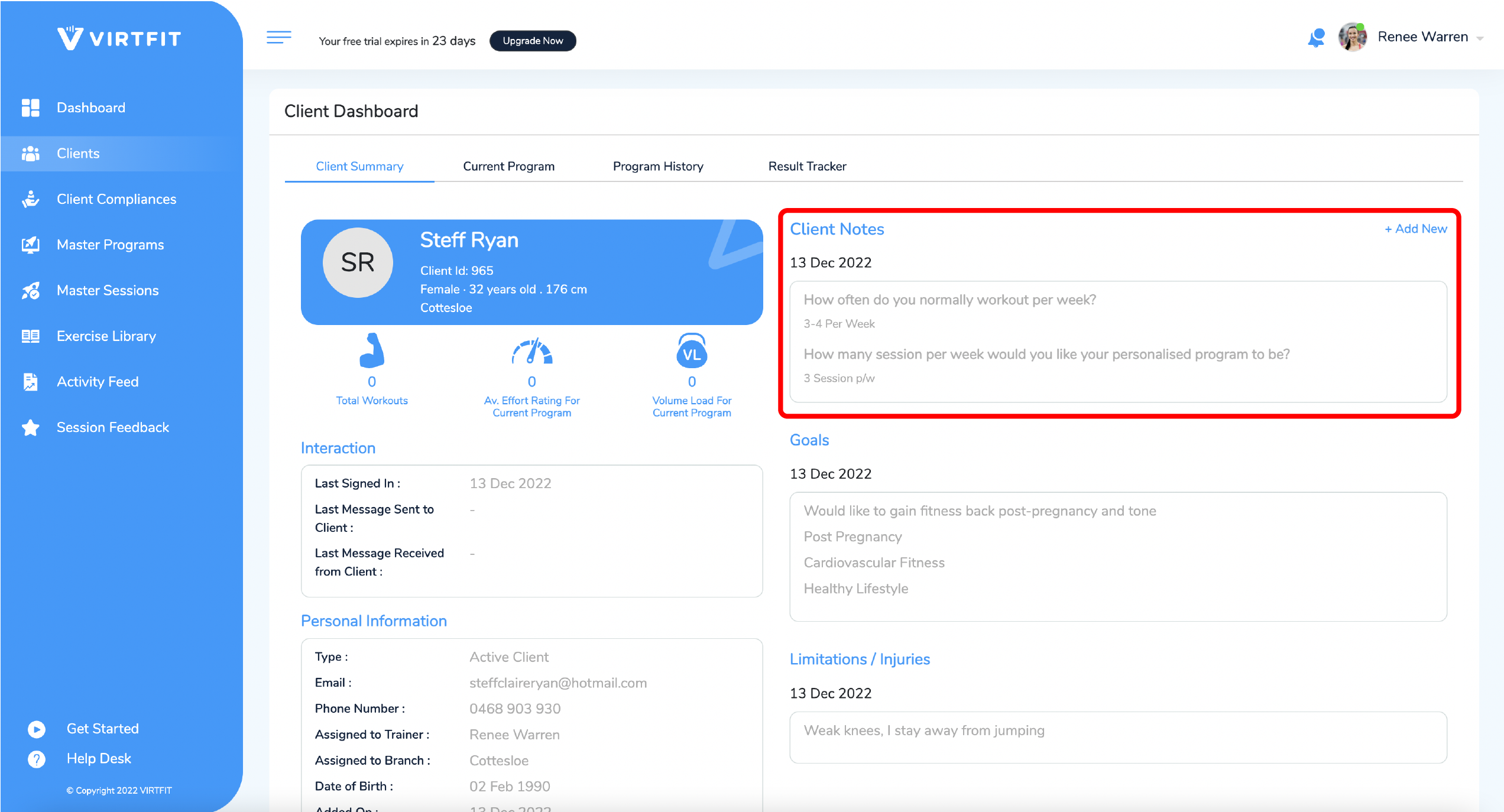The image size is (1504, 812).
Task: Click + Add New client note
Action: [x=1415, y=229]
